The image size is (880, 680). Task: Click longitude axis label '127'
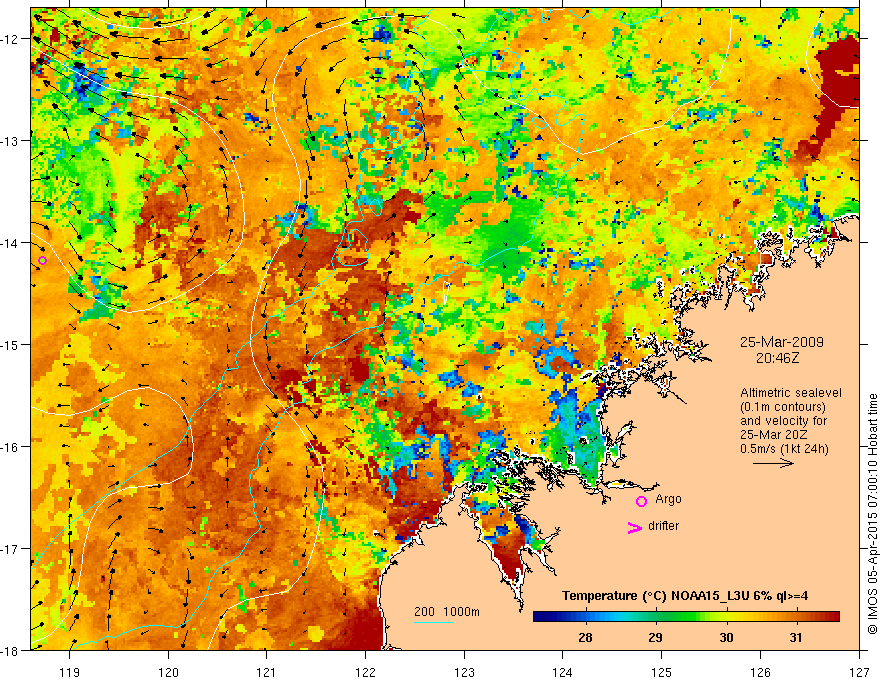[859, 672]
